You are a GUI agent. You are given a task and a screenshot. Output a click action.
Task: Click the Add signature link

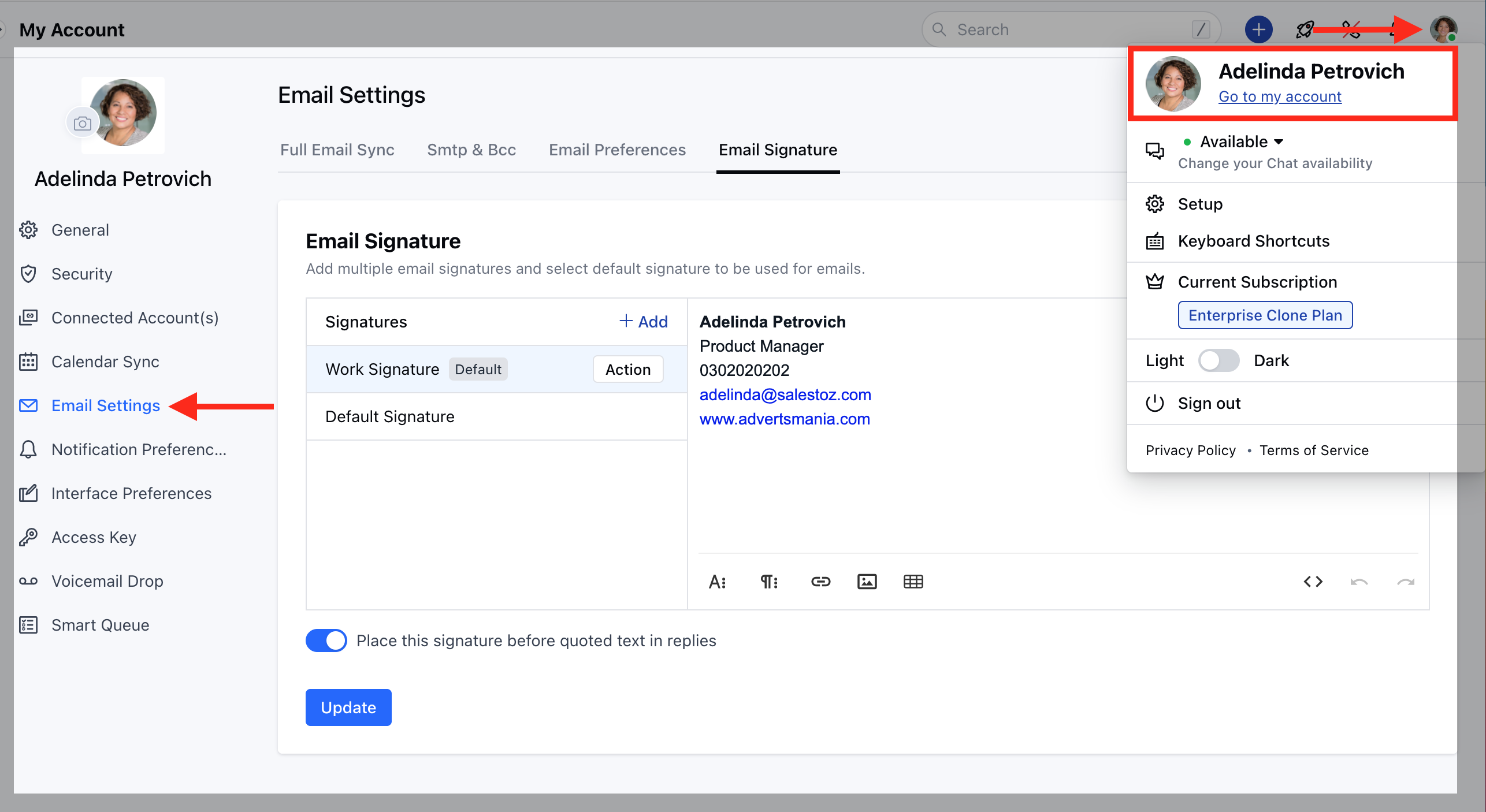[x=644, y=322]
